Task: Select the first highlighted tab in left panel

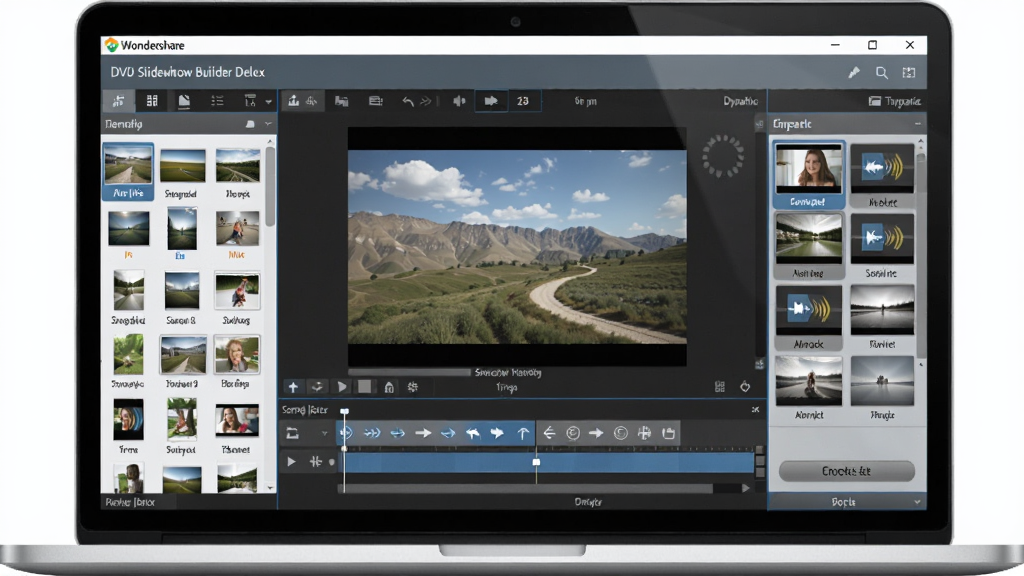Action: click(119, 101)
